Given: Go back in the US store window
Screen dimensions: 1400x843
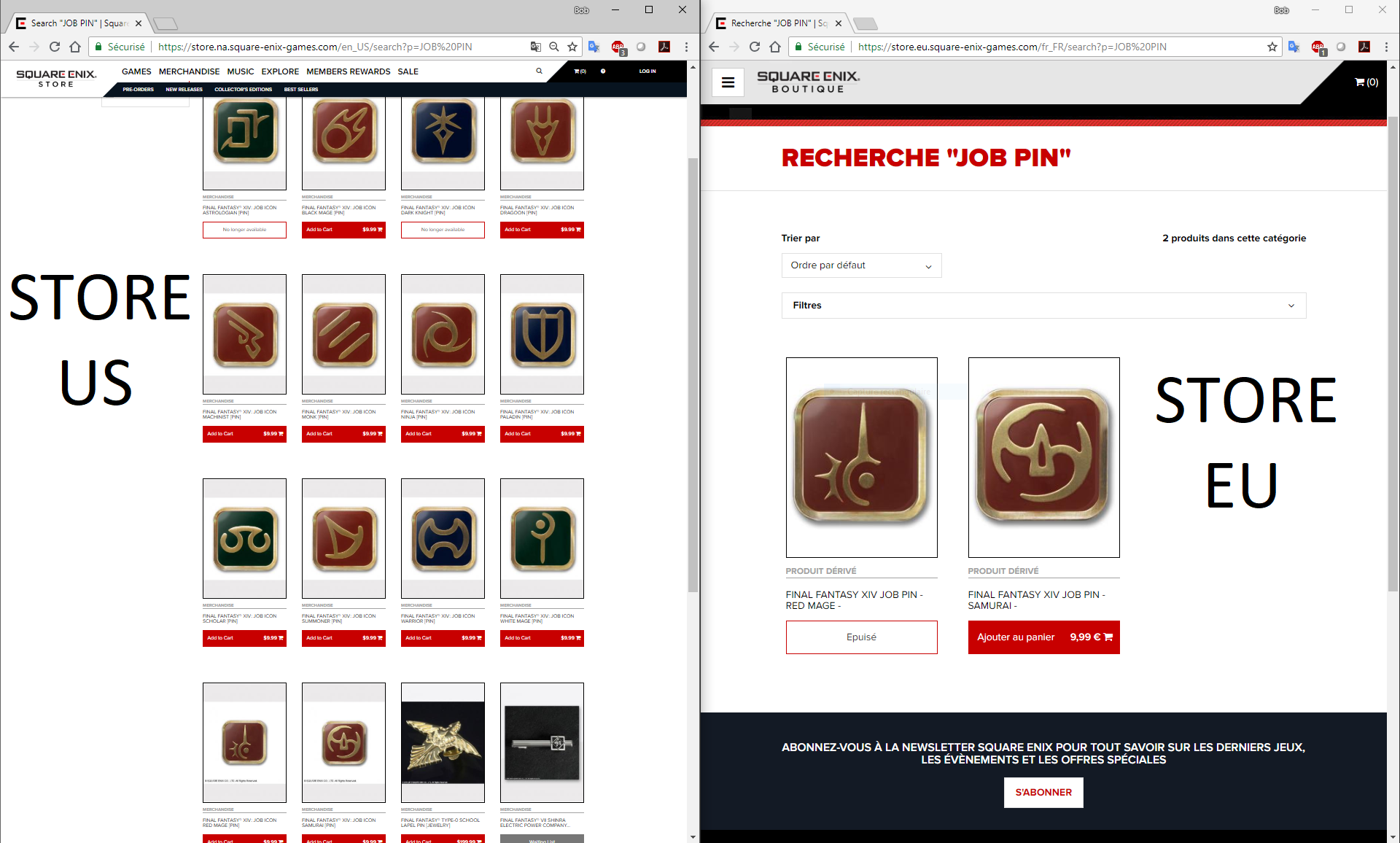Looking at the screenshot, I should tap(14, 47).
